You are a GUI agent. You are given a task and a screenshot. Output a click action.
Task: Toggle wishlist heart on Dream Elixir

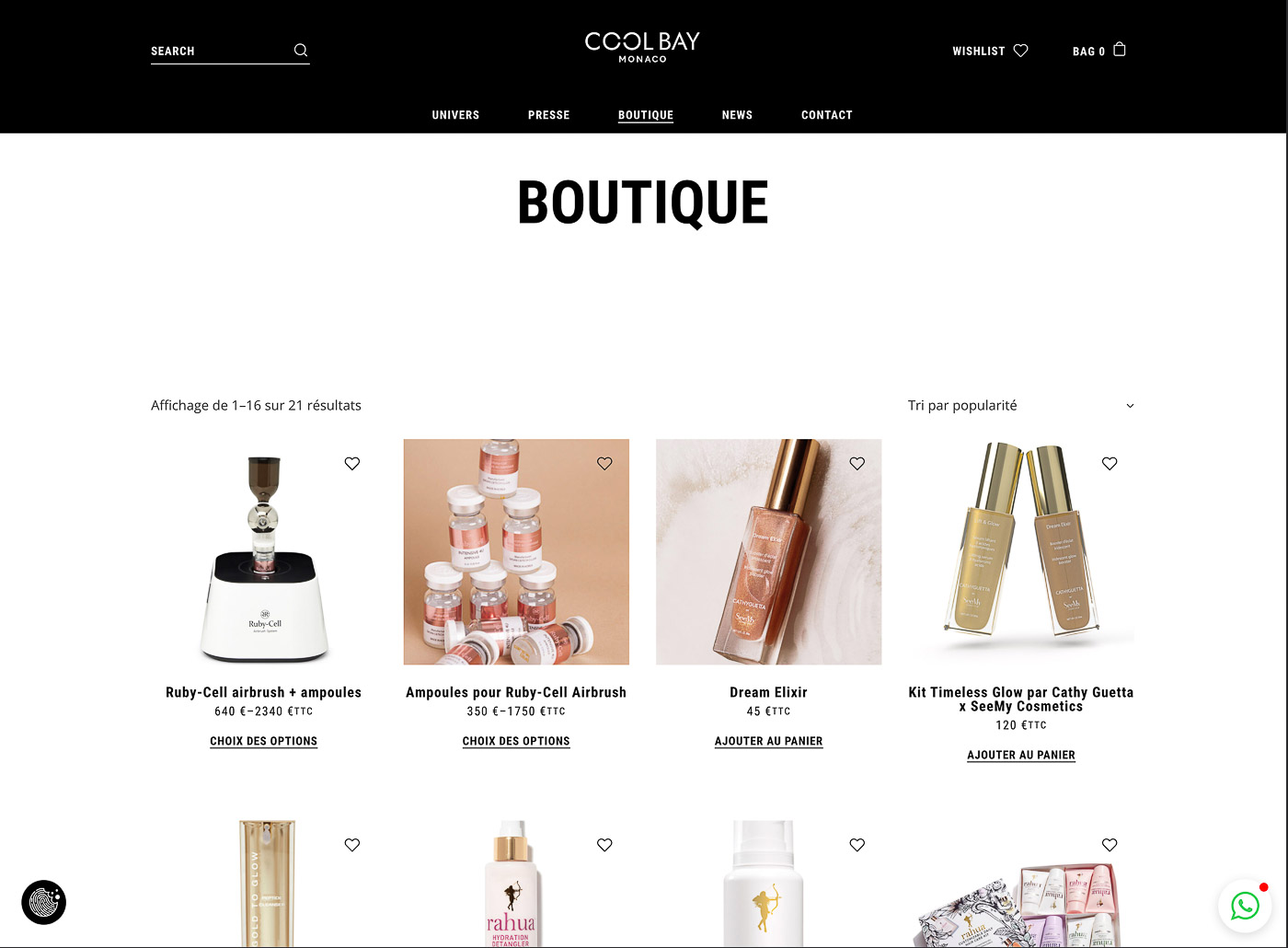(857, 464)
